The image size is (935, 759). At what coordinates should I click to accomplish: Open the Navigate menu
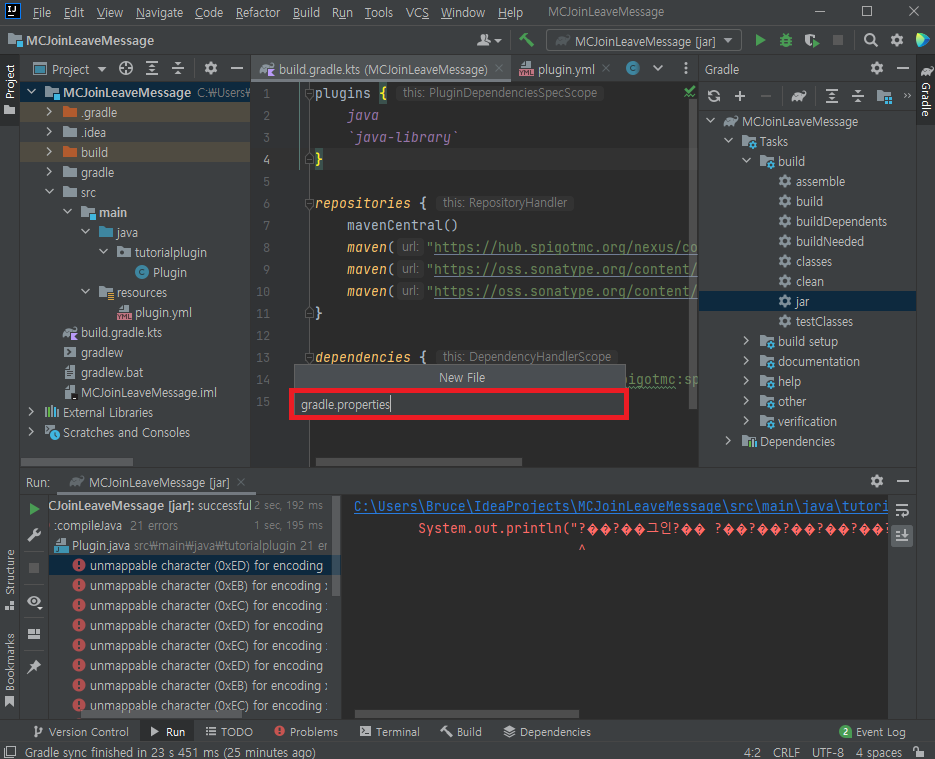pos(159,12)
